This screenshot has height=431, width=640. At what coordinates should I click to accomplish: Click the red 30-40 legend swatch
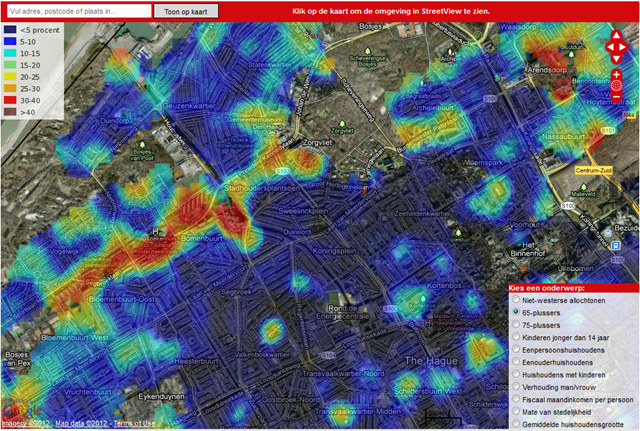(x=10, y=101)
